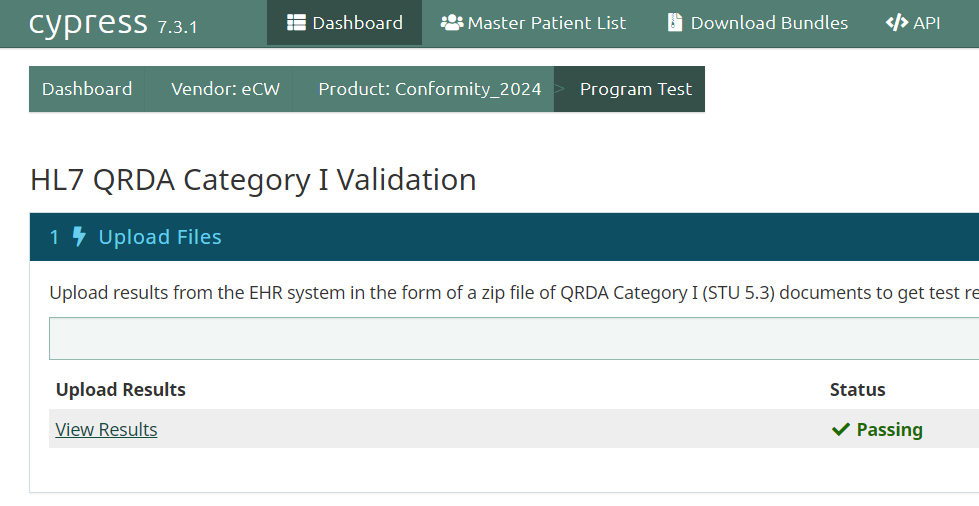979x506 pixels.
Task: Select the Dashboard breadcrumb
Action: pos(87,89)
